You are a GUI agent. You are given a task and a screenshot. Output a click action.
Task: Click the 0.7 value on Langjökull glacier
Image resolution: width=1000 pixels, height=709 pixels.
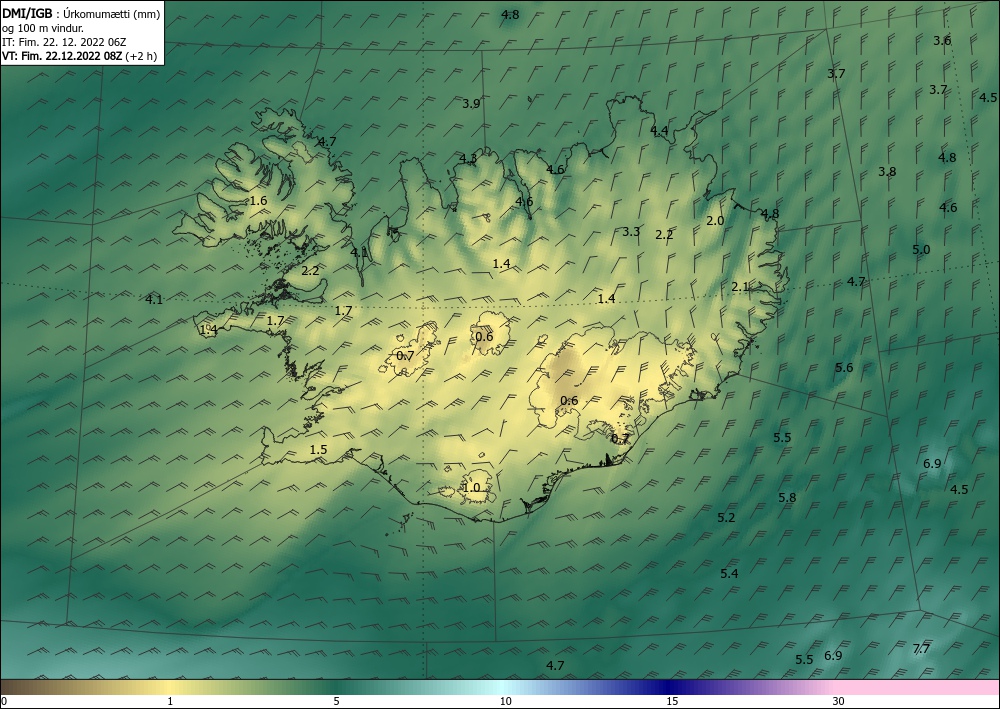[x=405, y=356]
